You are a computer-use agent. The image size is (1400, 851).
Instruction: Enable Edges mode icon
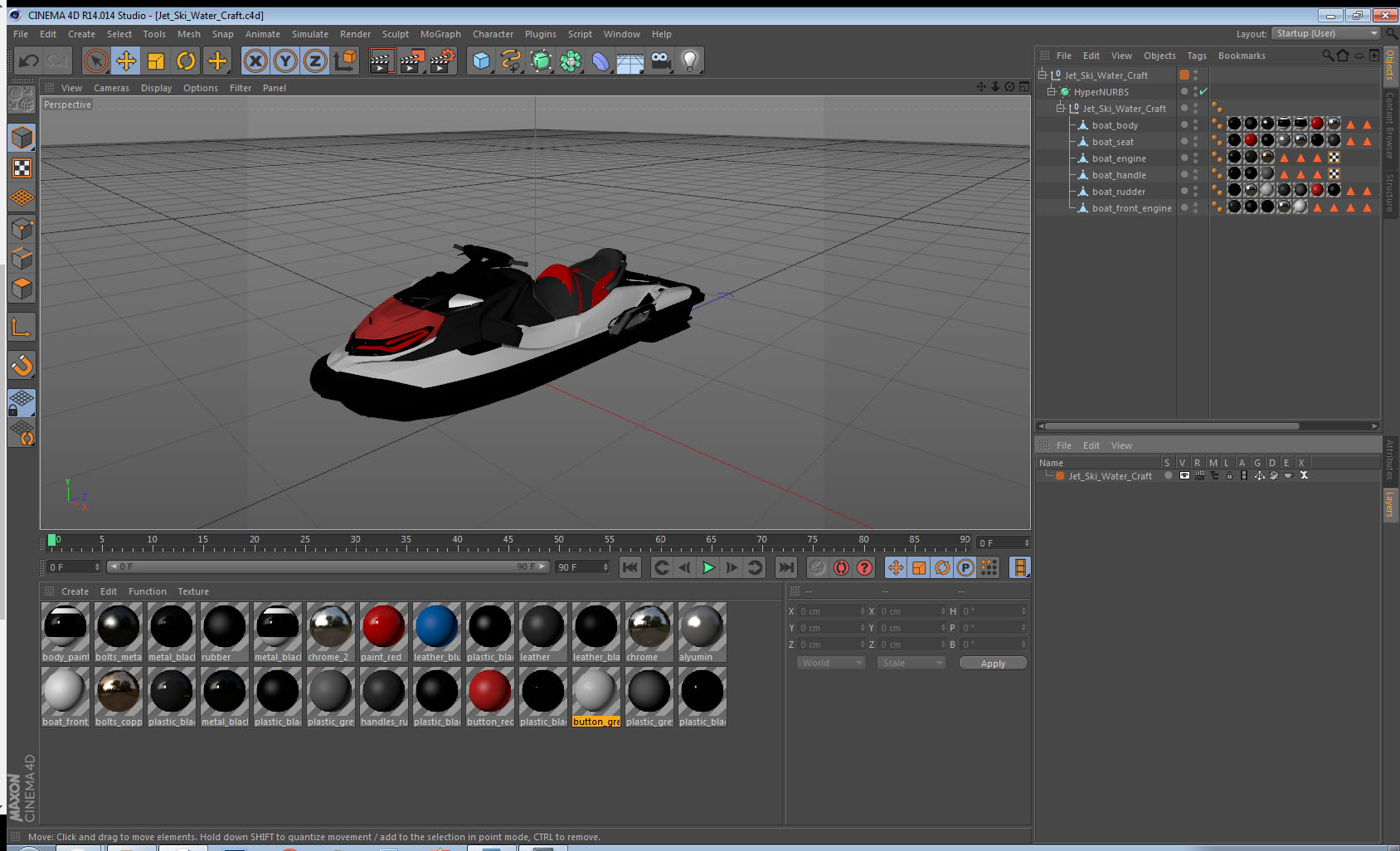22,258
